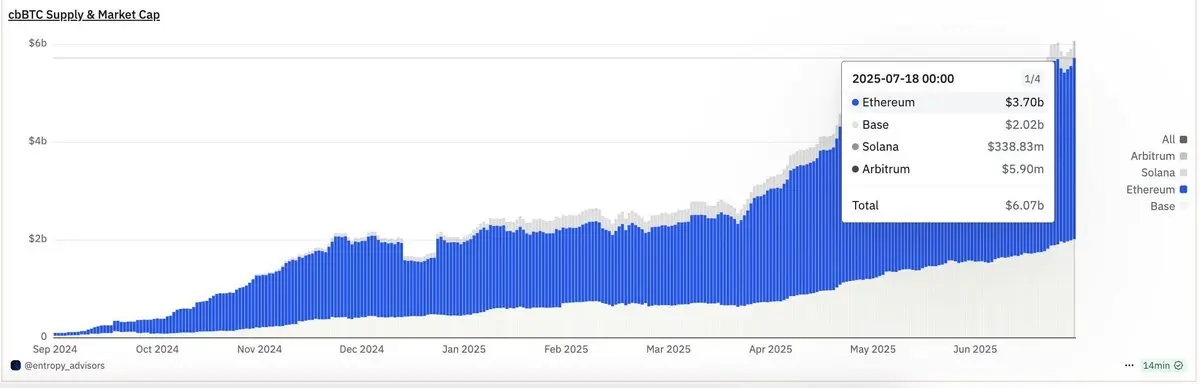Click the Mar 2025 axis label

pos(667,349)
